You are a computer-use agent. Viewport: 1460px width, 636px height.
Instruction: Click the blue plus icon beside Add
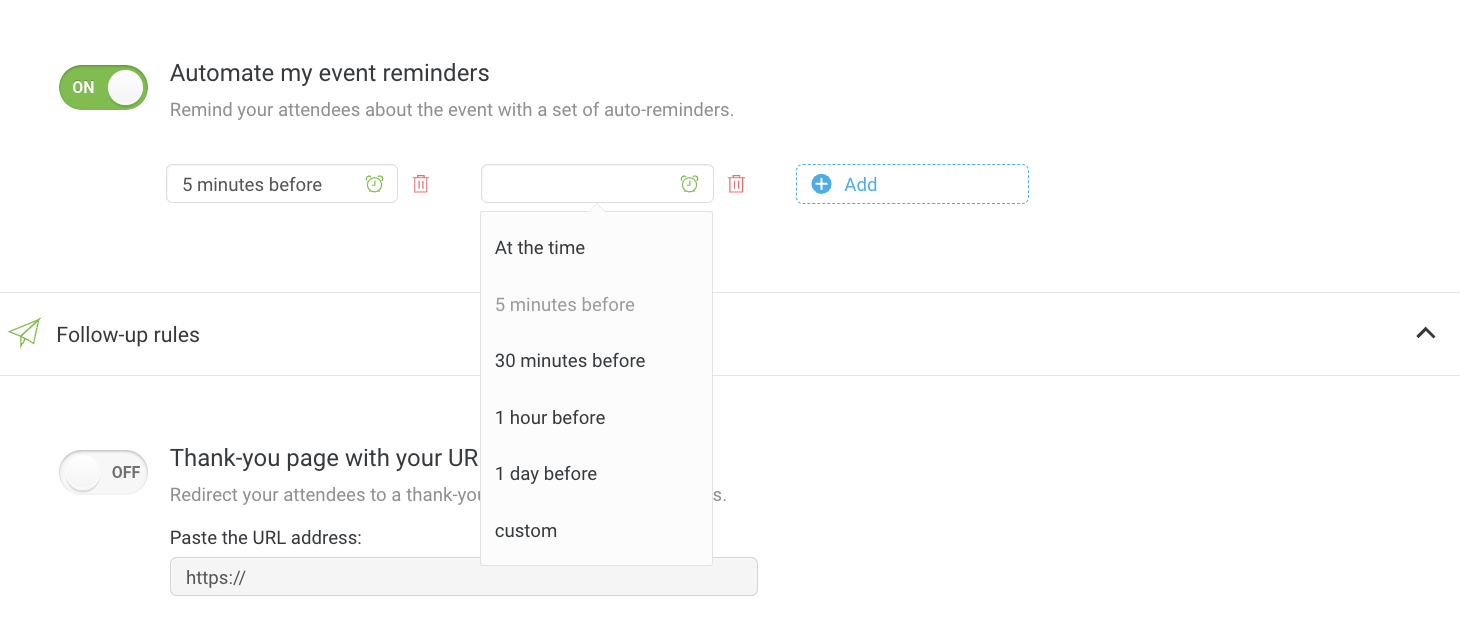click(821, 184)
